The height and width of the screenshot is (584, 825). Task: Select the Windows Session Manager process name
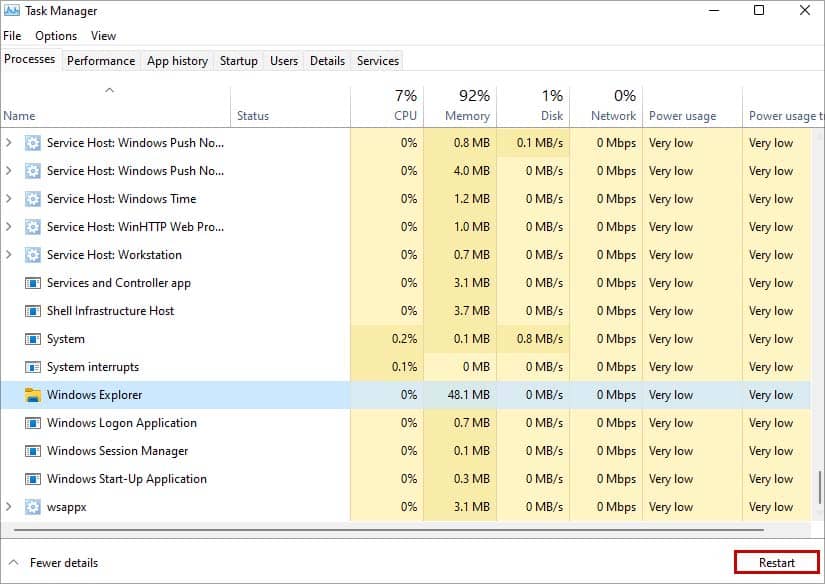tap(117, 451)
